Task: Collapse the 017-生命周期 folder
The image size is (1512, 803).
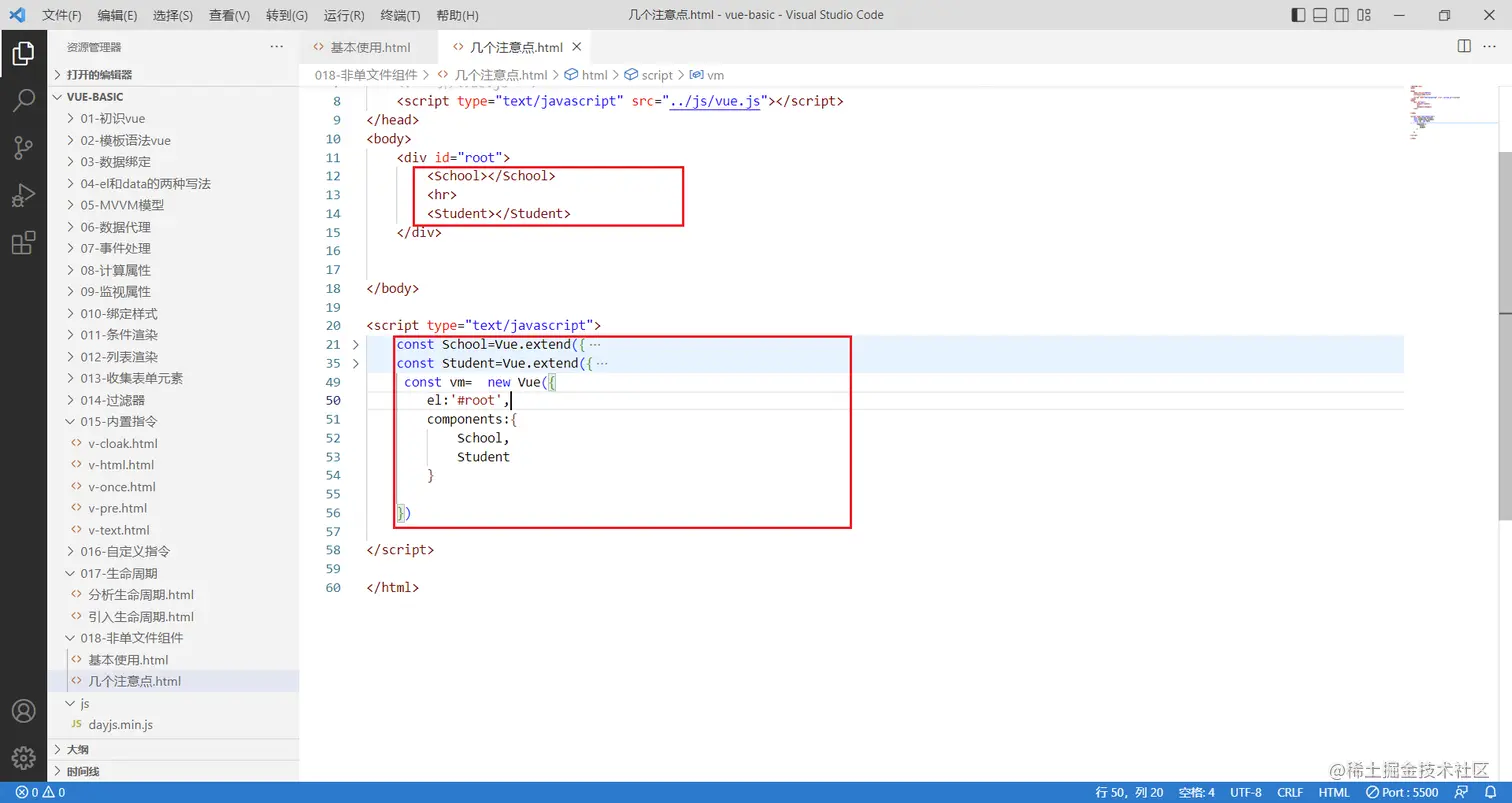Action: point(175,573)
